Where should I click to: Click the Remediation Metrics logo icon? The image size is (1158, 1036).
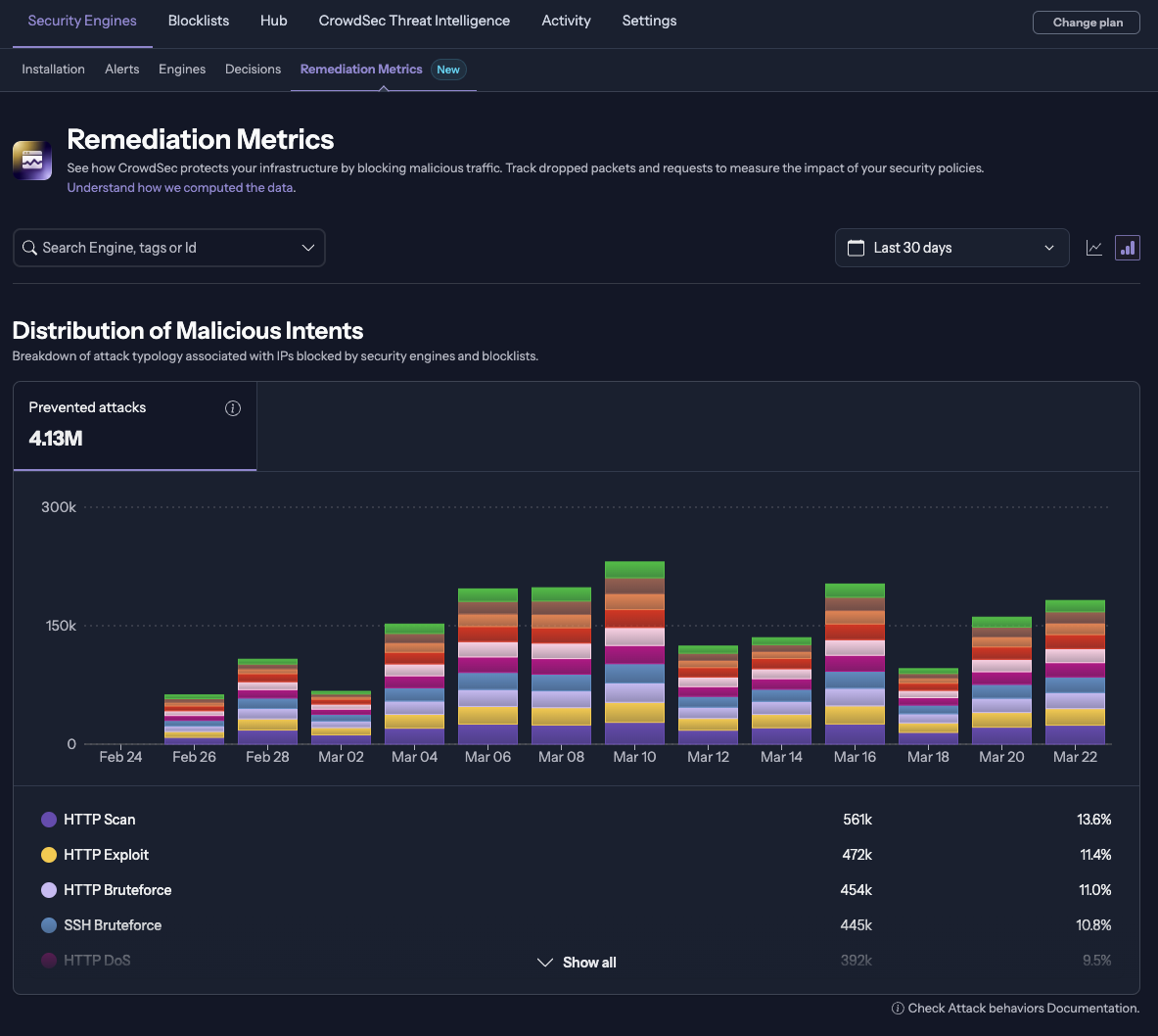coord(32,161)
